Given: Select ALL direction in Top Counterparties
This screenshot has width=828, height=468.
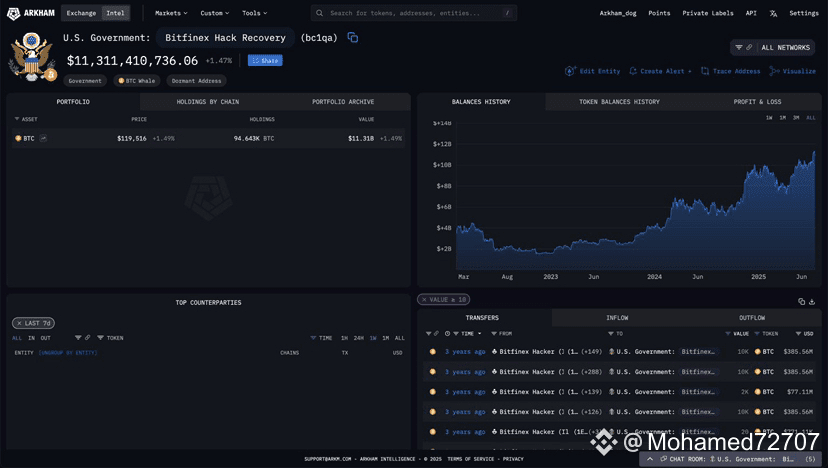Looking at the screenshot, I should coord(17,338).
